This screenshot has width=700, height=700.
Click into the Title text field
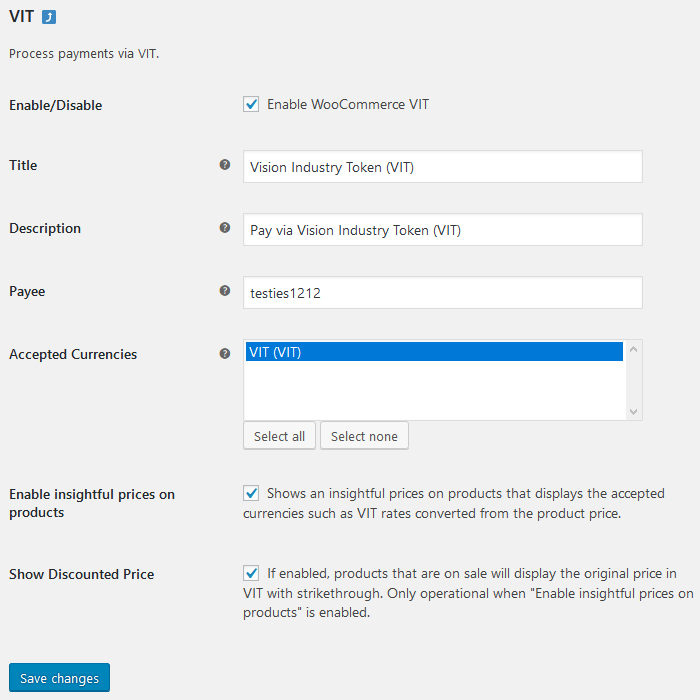[x=442, y=167]
